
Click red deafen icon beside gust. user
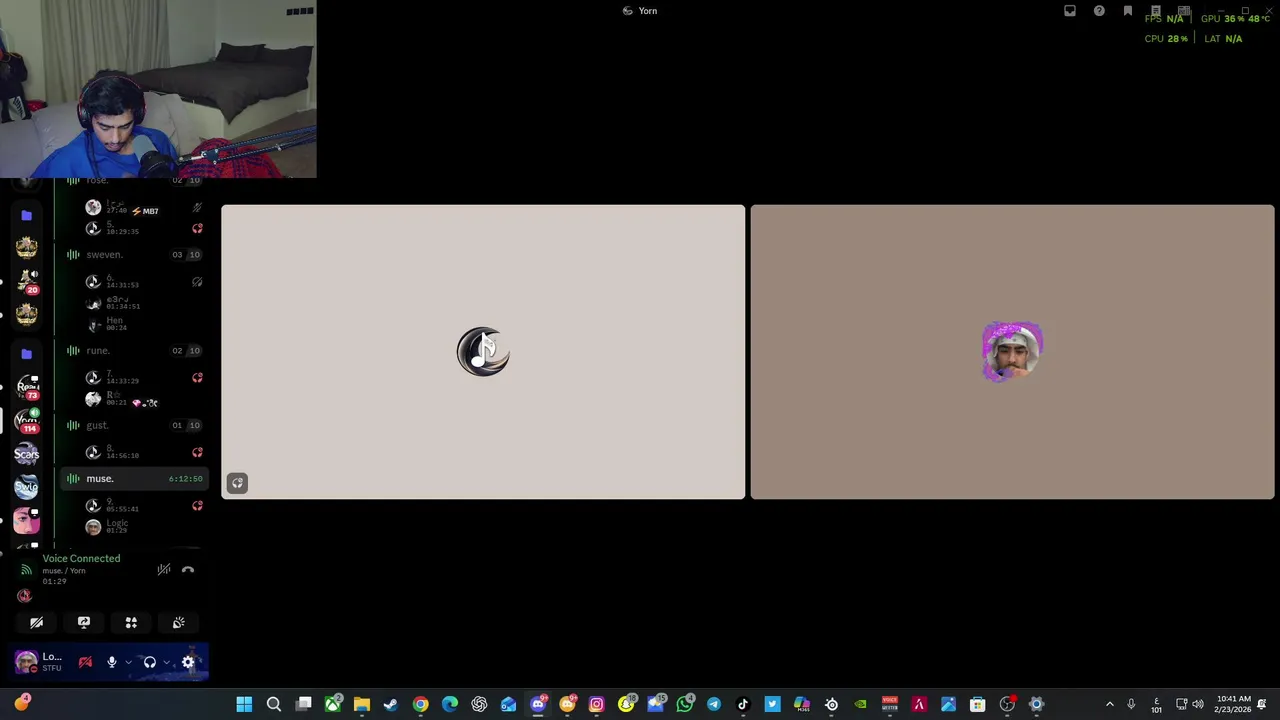point(197,453)
